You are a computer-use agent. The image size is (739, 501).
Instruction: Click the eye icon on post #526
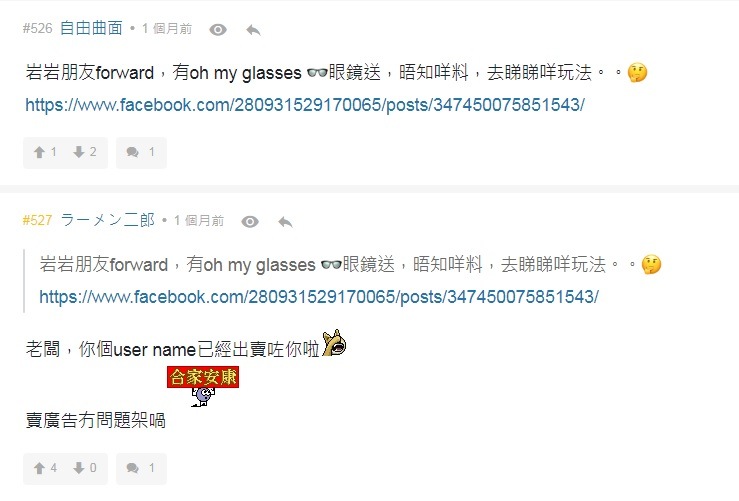[218, 30]
